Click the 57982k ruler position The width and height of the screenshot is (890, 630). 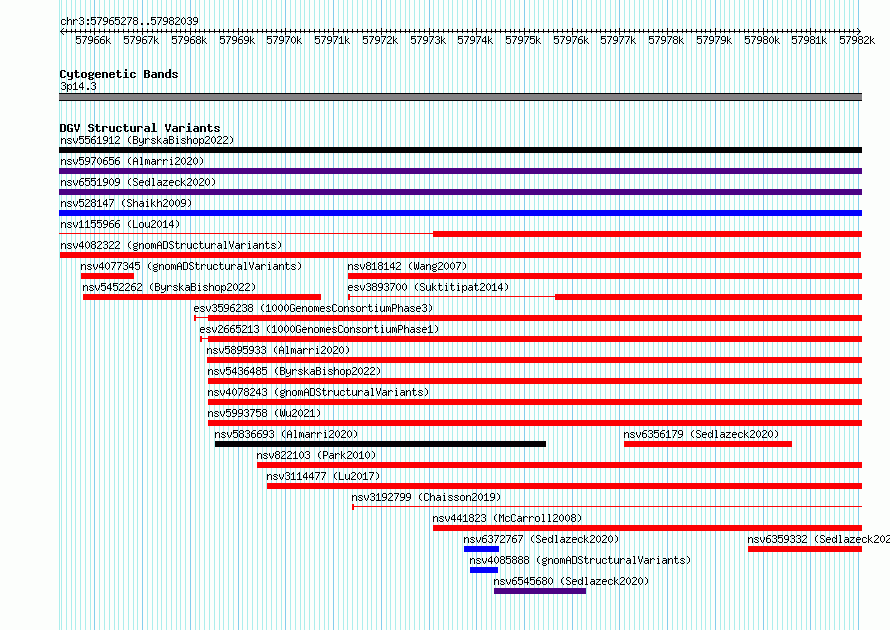tap(857, 40)
